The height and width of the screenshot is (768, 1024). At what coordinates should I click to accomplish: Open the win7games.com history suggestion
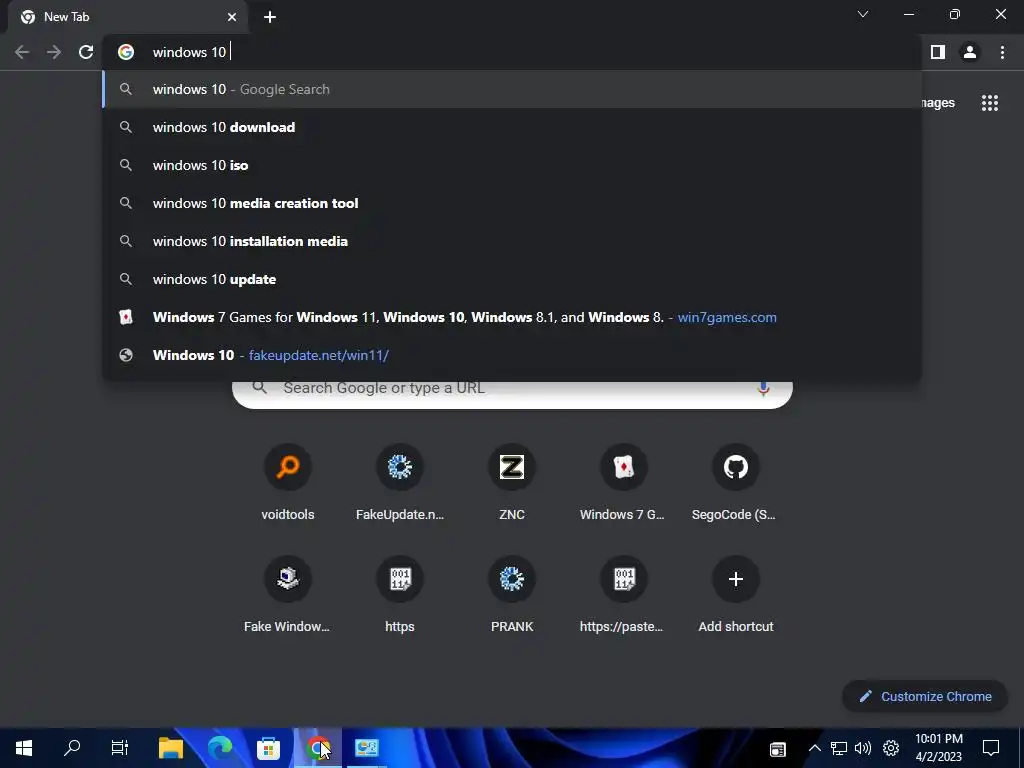click(x=512, y=317)
